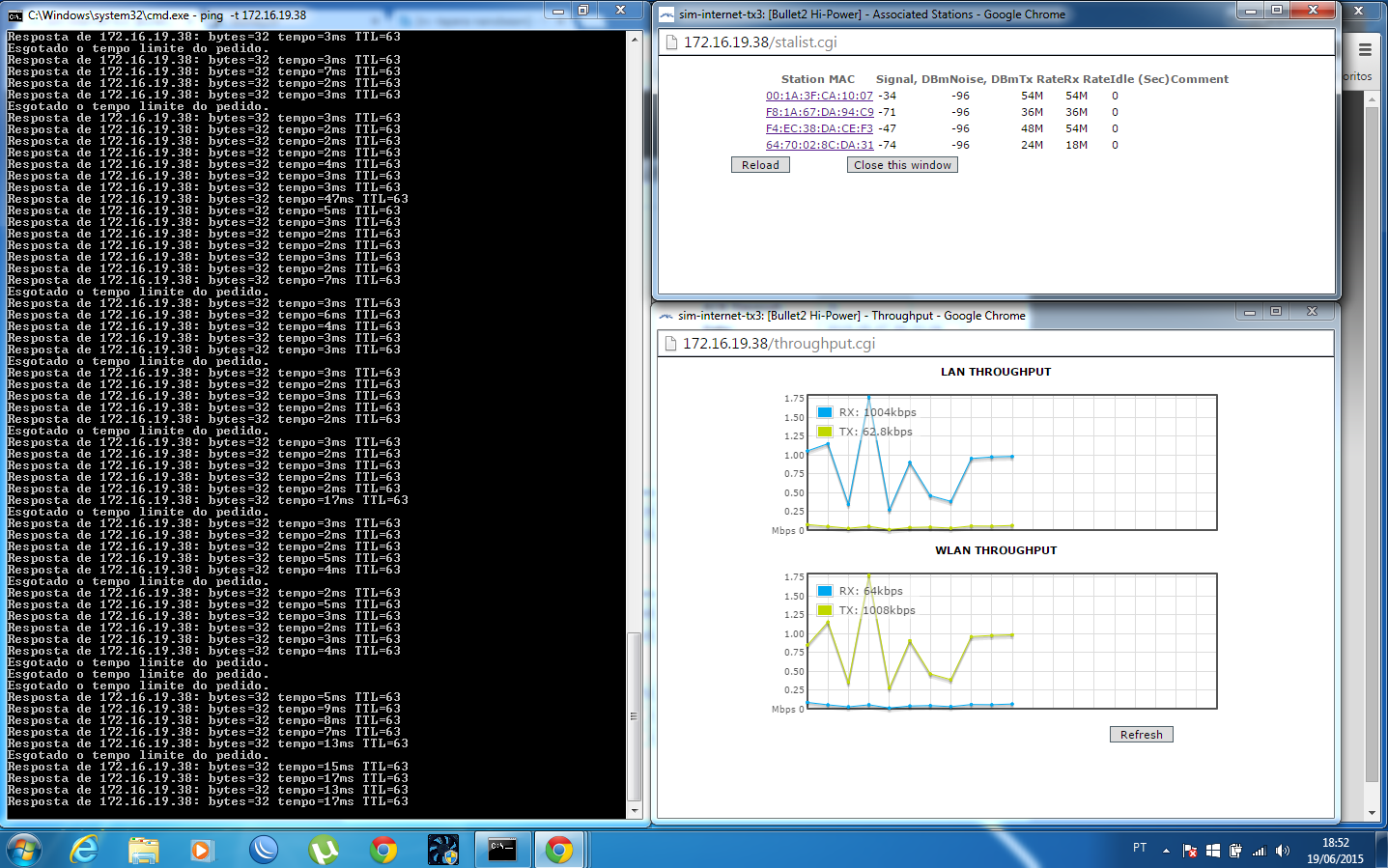Click the Throughput window title icon
Viewport: 1388px width, 868px height.
[666, 316]
